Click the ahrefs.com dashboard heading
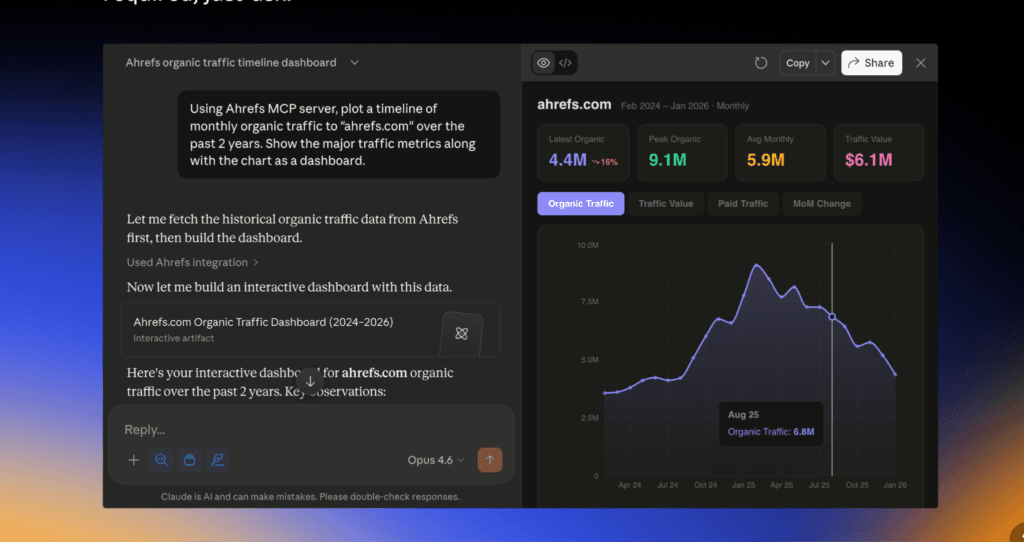Screen dimensions: 1024x542 click(x=574, y=104)
